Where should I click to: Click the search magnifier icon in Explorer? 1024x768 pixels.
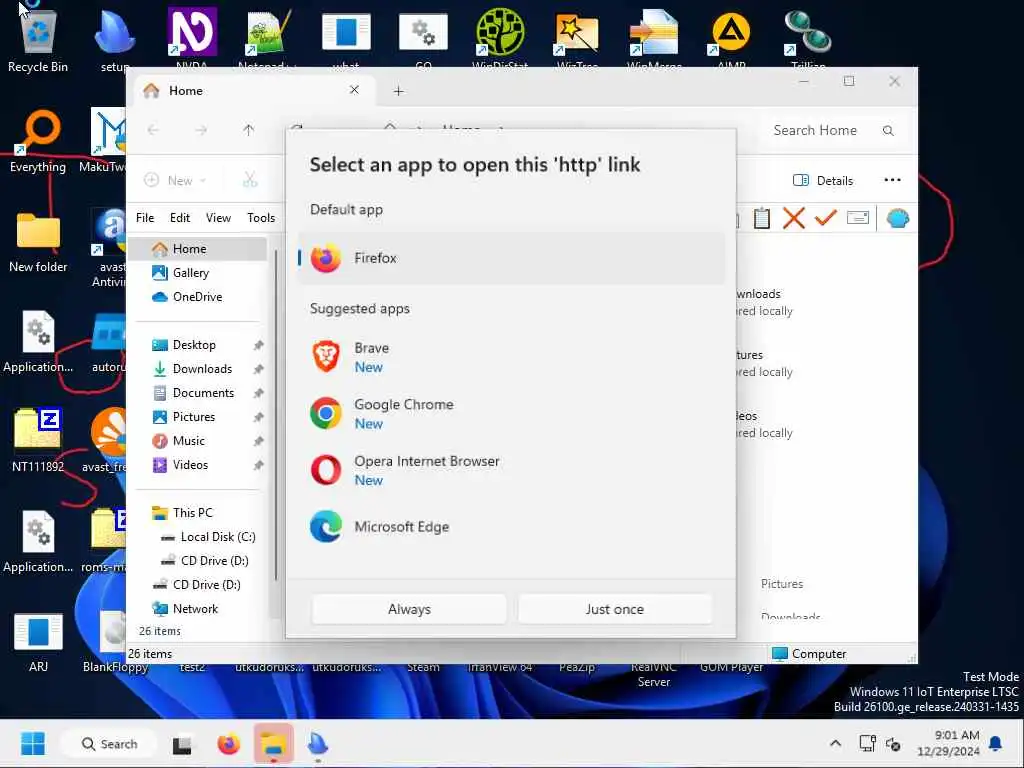[x=888, y=131]
